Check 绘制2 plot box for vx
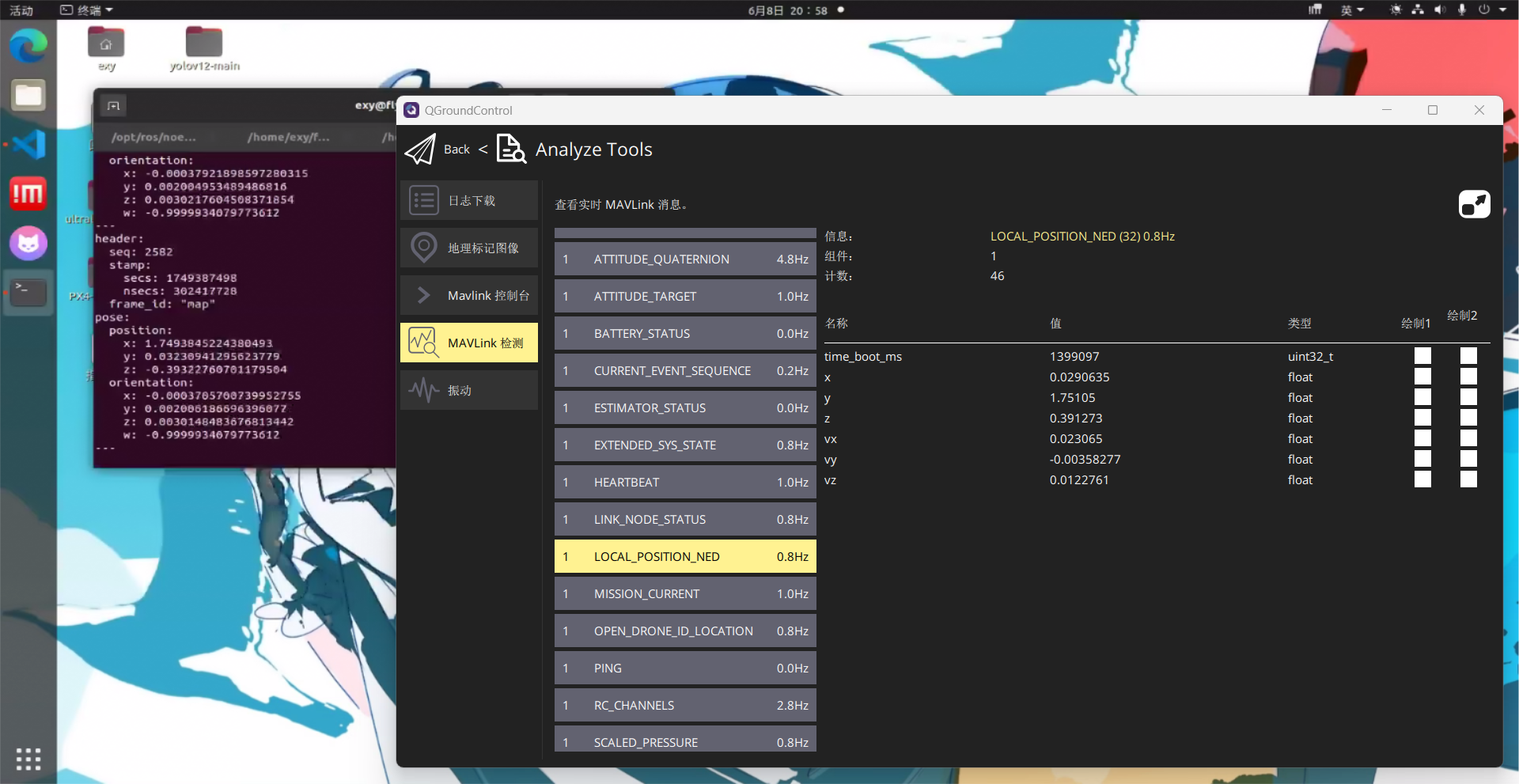The width and height of the screenshot is (1519, 784). pos(1468,438)
